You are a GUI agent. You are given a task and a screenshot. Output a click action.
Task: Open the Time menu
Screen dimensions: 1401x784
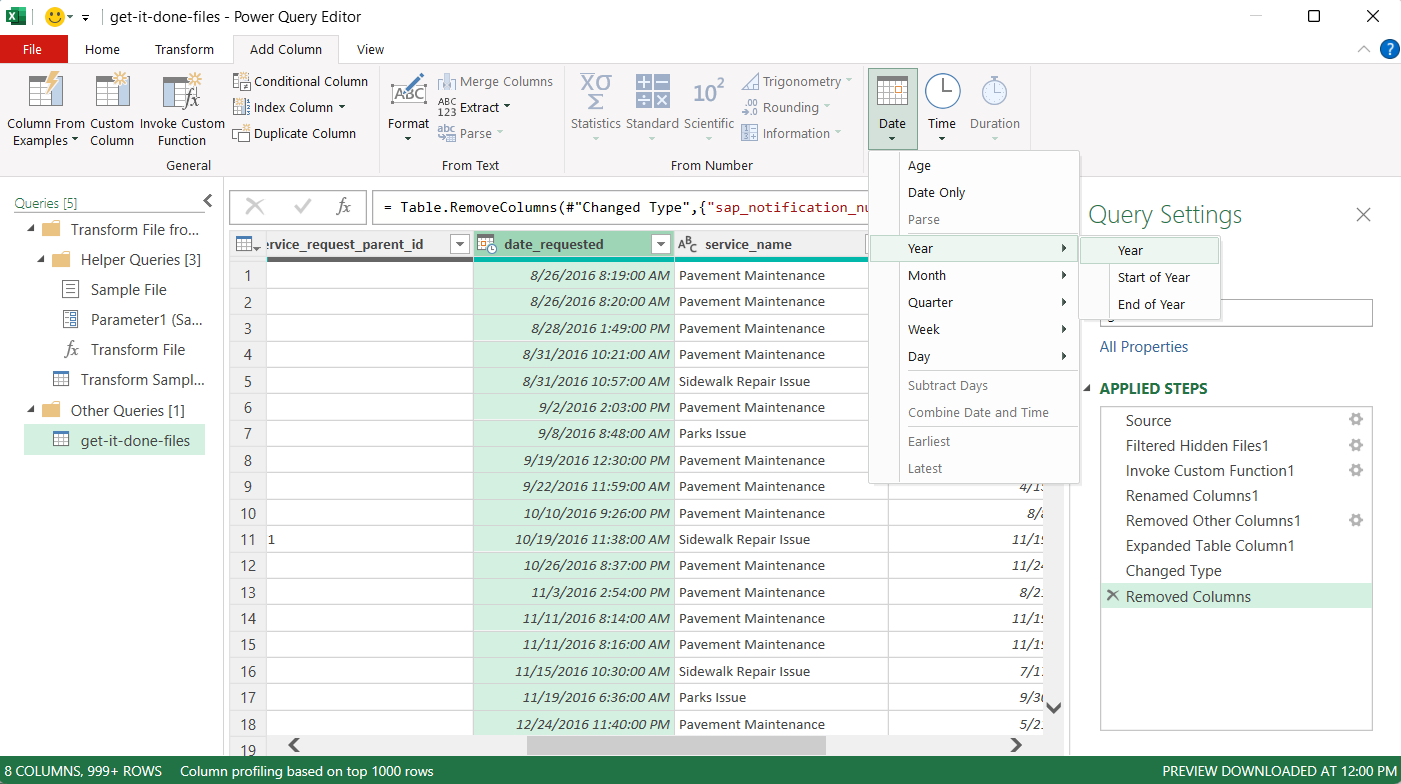point(942,108)
